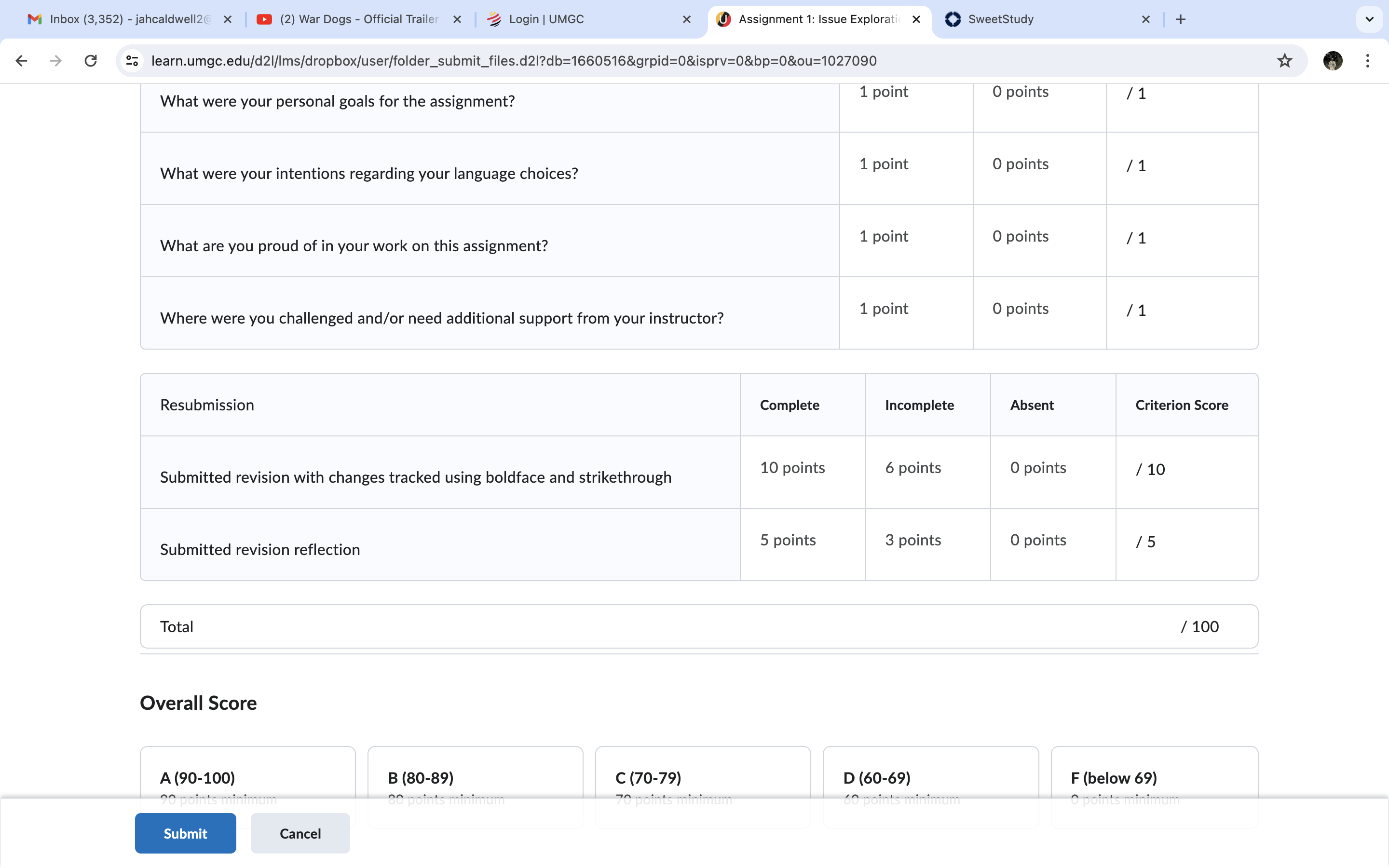Click the C (70-79) overall score card
The width and height of the screenshot is (1389, 868).
703,787
